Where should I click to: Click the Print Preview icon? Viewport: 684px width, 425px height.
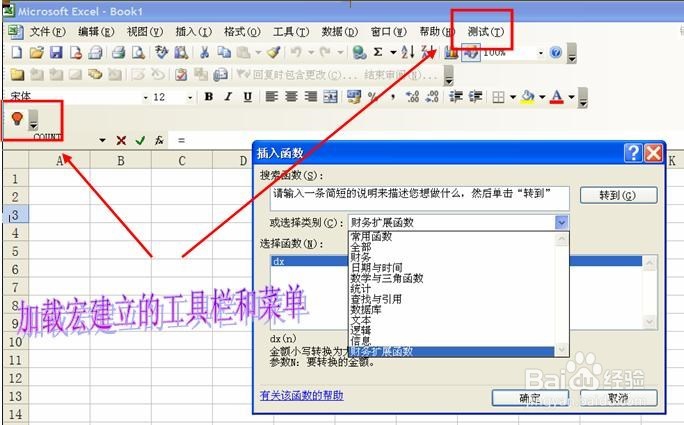[x=138, y=52]
